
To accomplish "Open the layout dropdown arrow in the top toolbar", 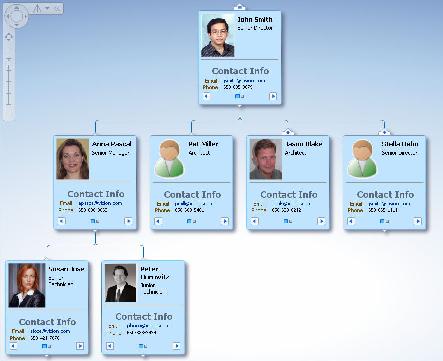I will (48, 8).
